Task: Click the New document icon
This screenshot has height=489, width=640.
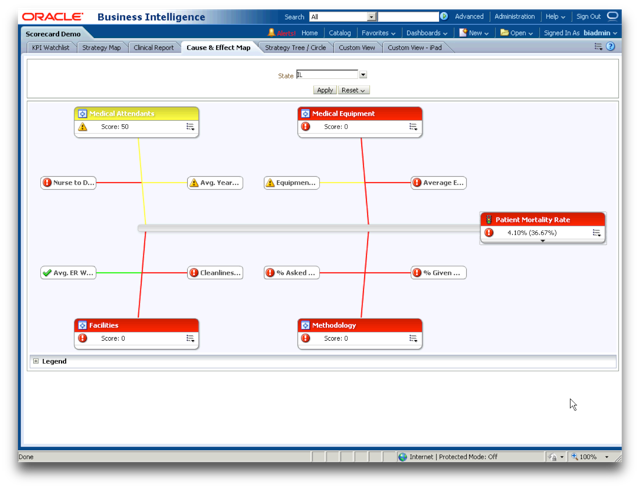Action: click(463, 32)
